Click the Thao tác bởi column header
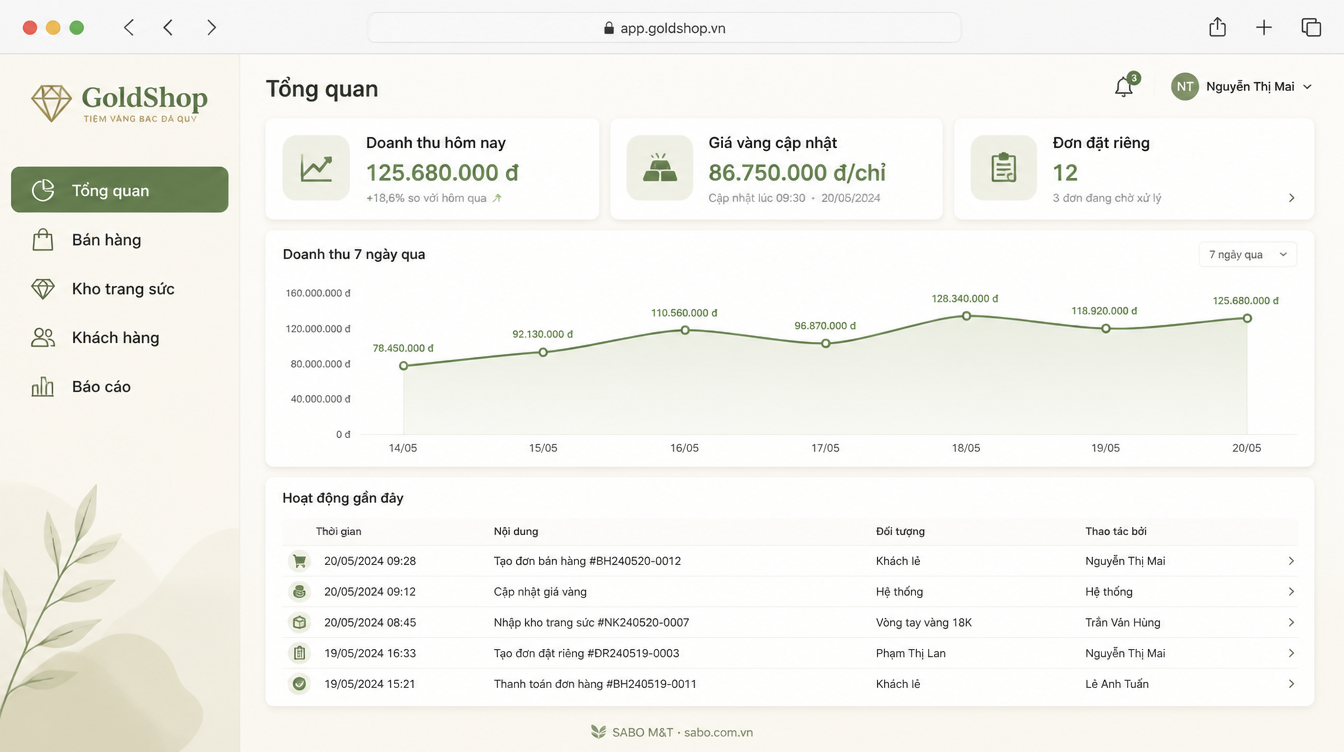 [1116, 531]
